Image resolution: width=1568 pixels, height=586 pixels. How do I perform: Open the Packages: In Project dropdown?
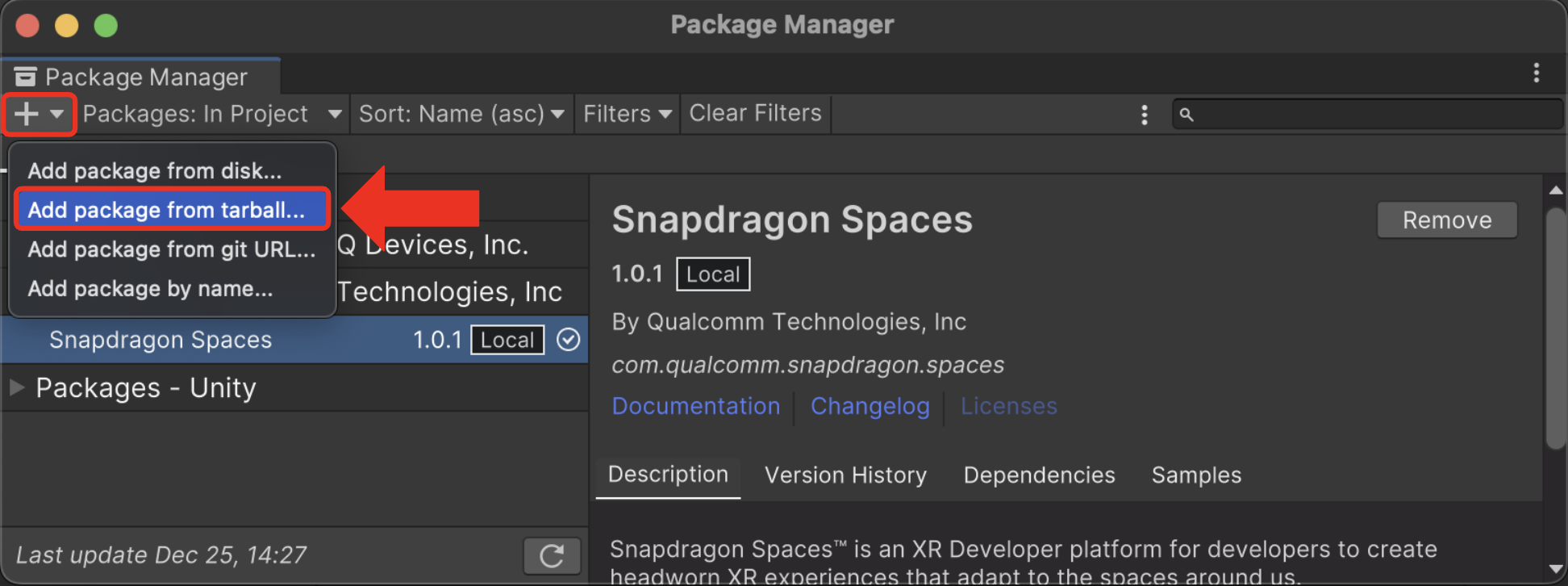tap(212, 114)
